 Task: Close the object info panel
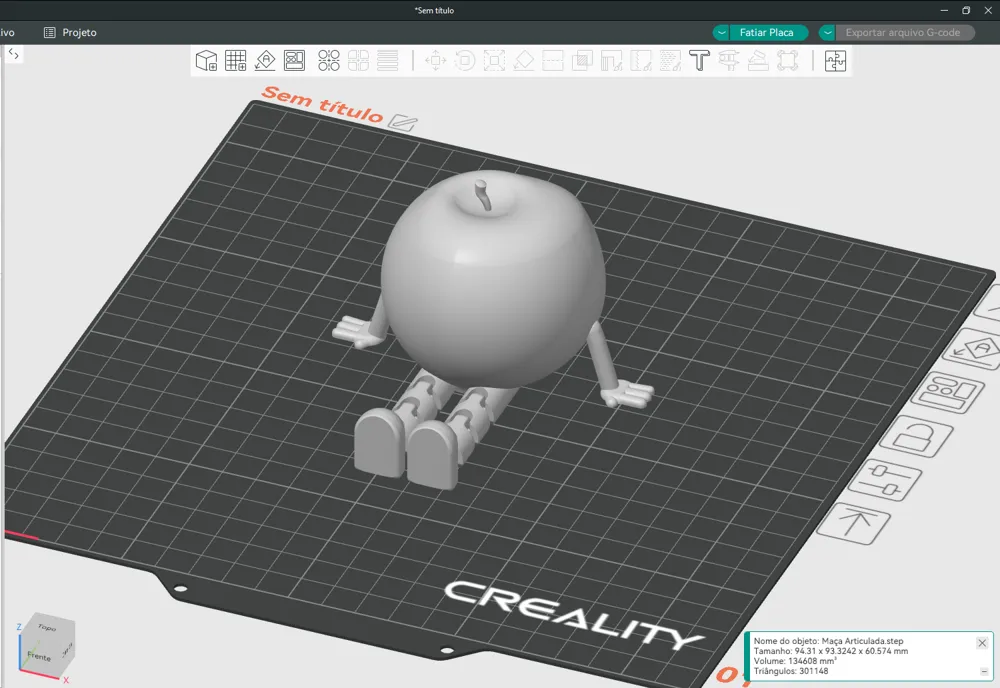coord(982,643)
